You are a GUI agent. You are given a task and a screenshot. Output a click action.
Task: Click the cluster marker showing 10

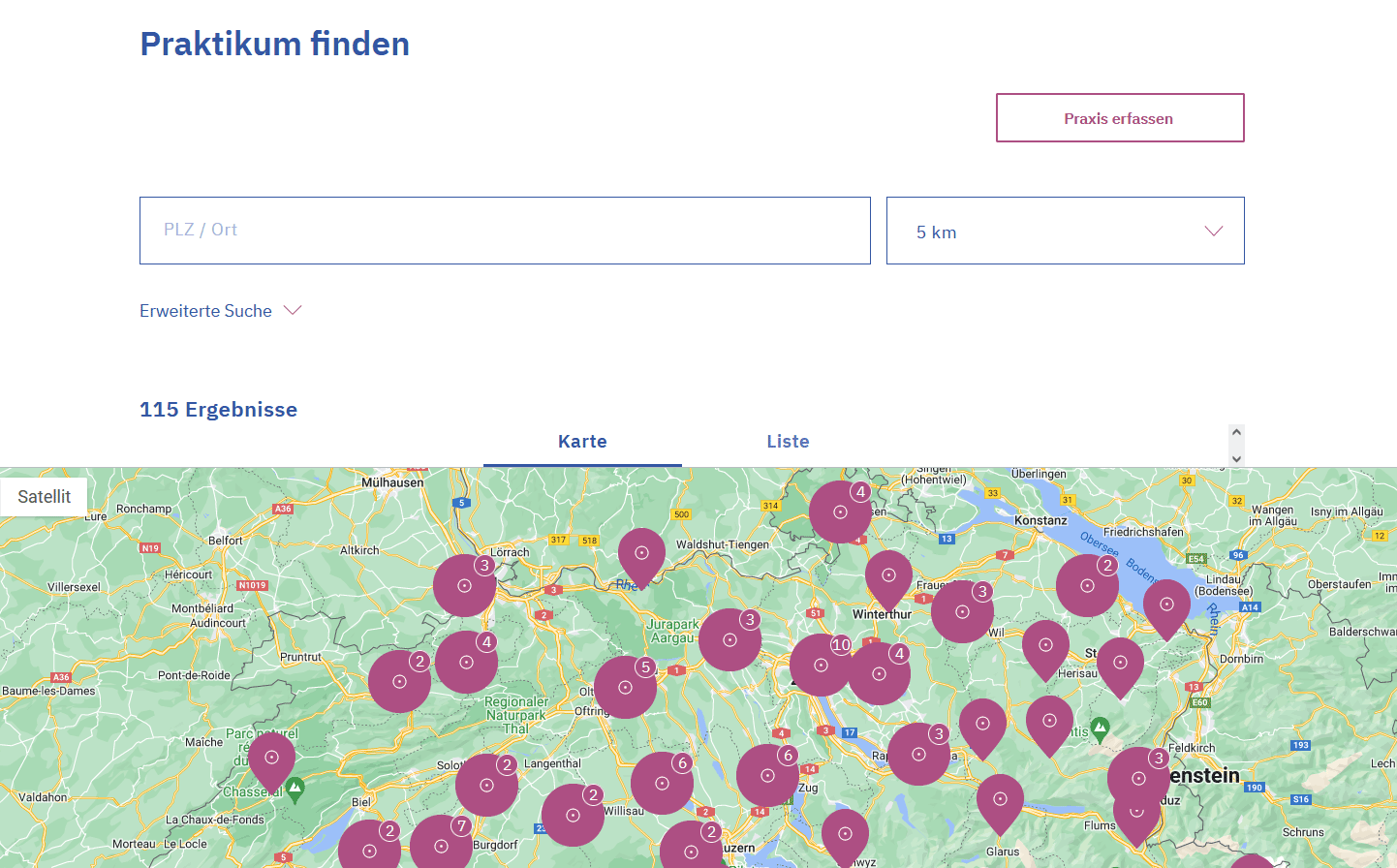821,665
